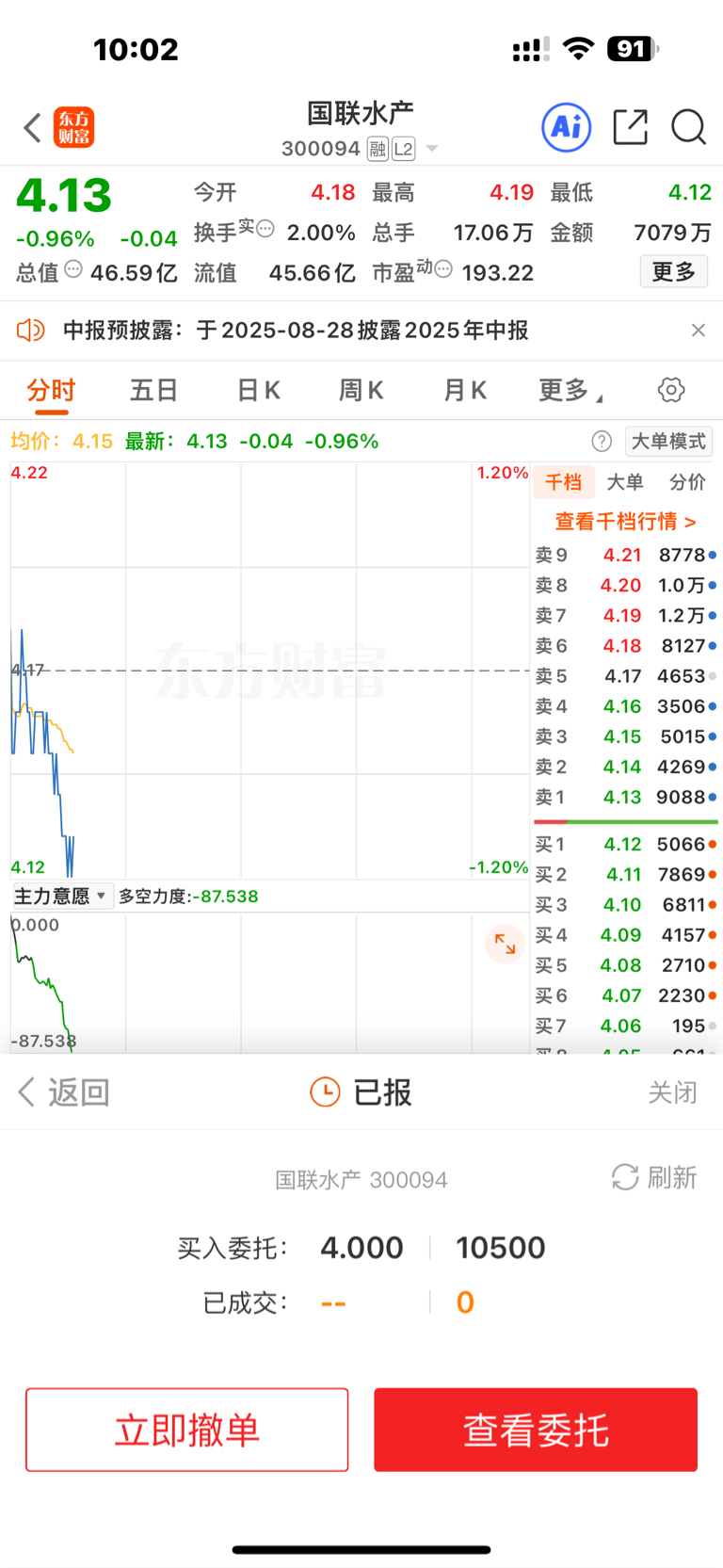Tap the 查看委托 button

point(536,1430)
